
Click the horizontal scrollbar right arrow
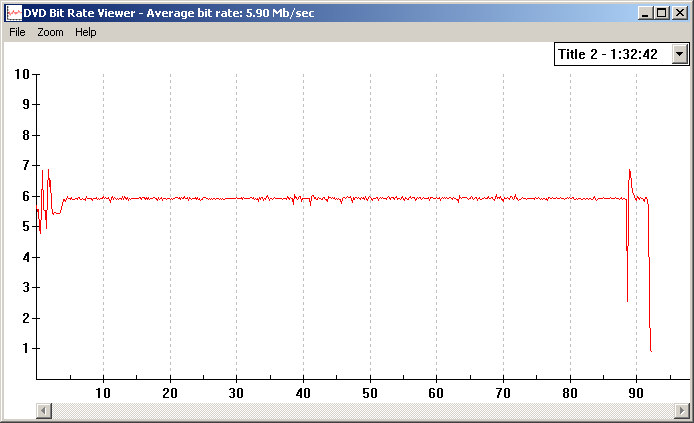tap(682, 411)
